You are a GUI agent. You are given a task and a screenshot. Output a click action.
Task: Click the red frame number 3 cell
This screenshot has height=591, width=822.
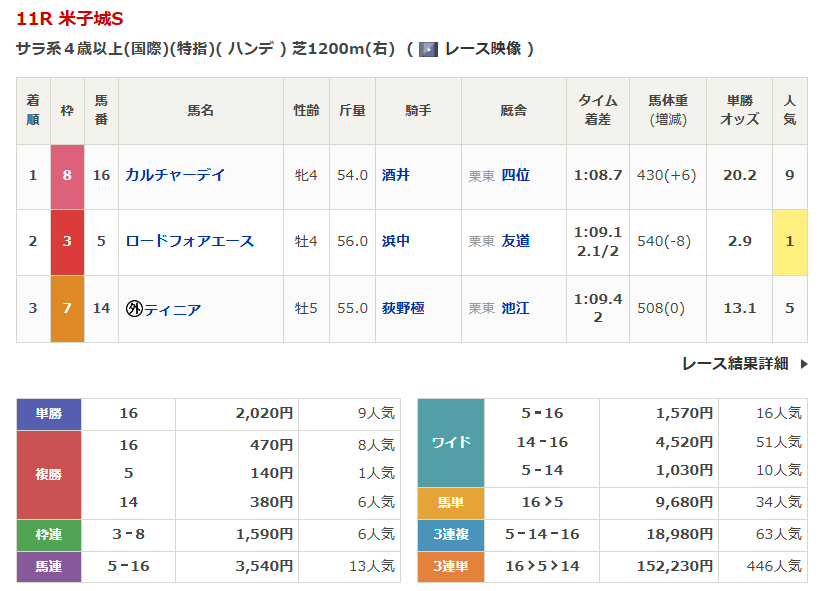67,241
